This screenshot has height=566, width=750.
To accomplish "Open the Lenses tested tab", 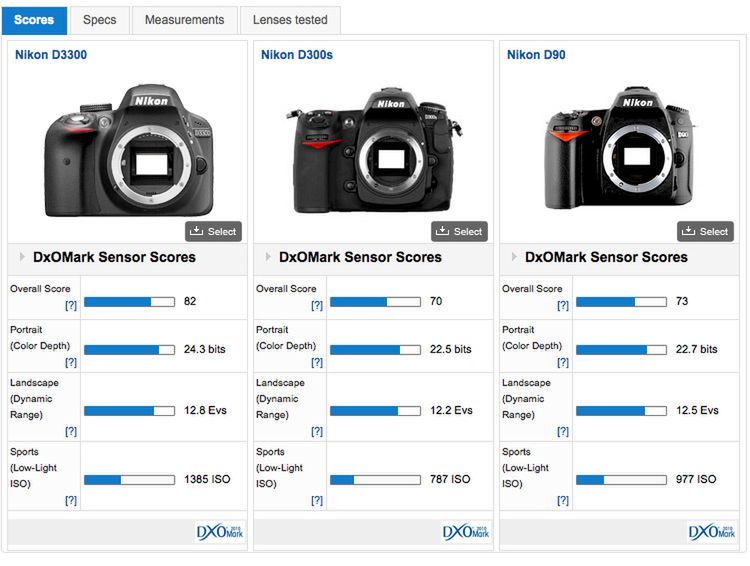I will pos(290,20).
